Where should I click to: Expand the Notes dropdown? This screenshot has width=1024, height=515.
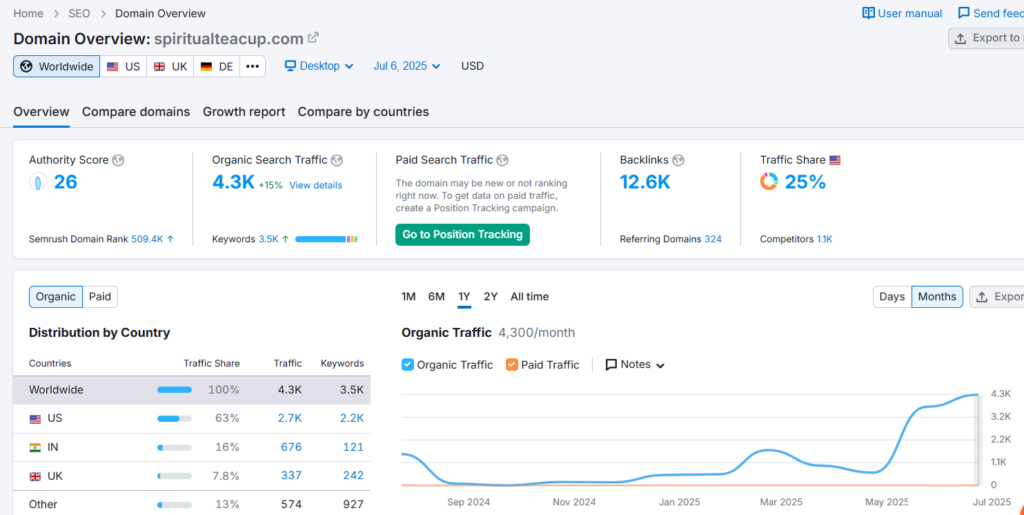[635, 364]
